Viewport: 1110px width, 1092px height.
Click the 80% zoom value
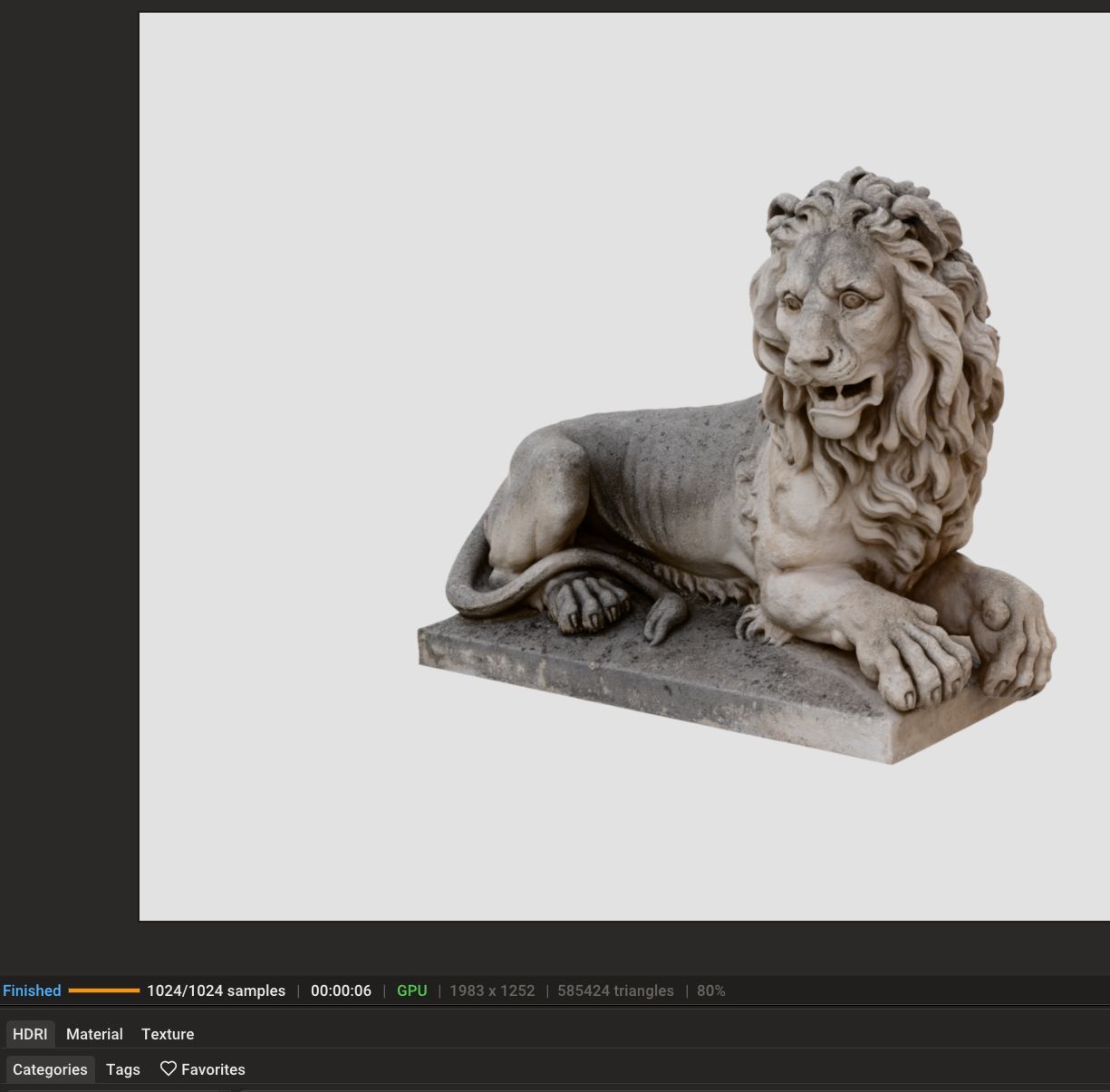click(711, 991)
